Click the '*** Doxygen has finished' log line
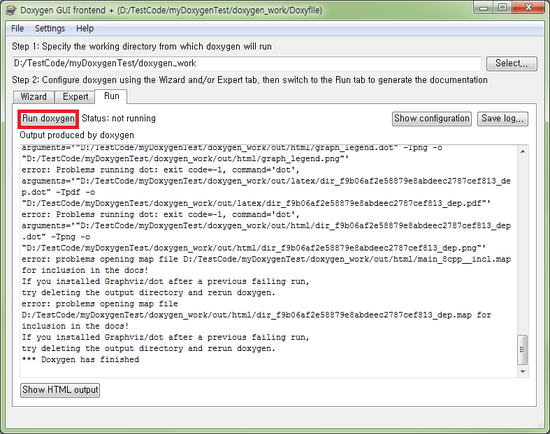This screenshot has width=550, height=434. click(x=80, y=360)
